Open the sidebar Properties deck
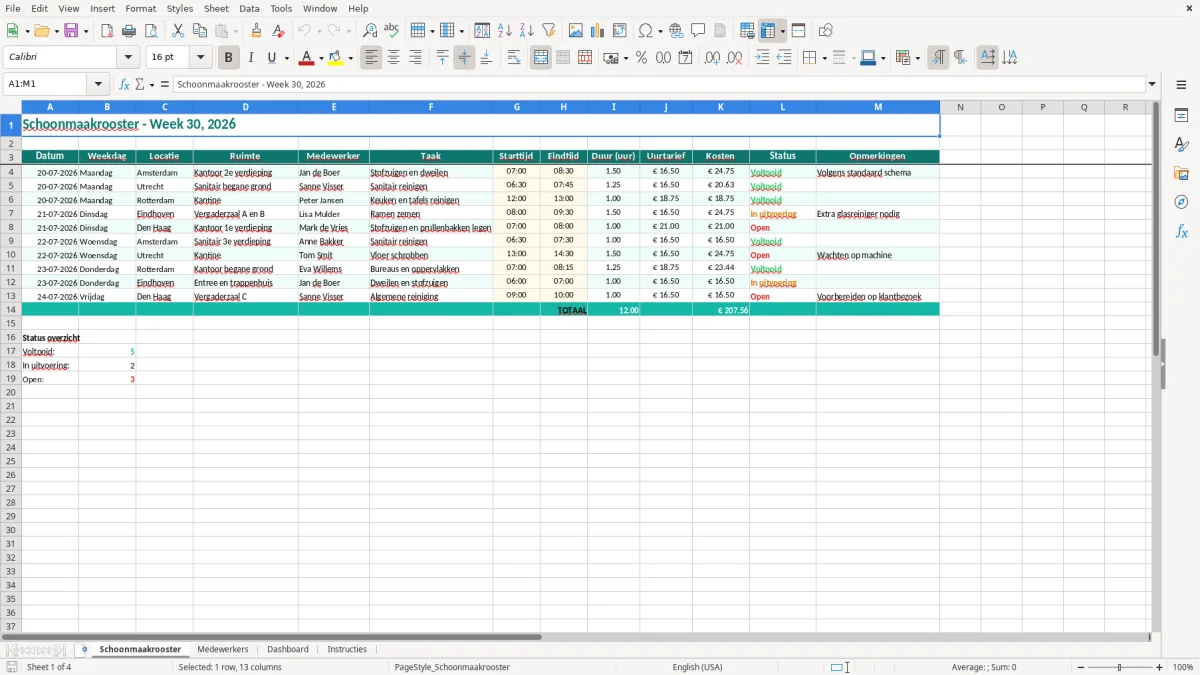Image resolution: width=1200 pixels, height=675 pixels. pos(1181,115)
